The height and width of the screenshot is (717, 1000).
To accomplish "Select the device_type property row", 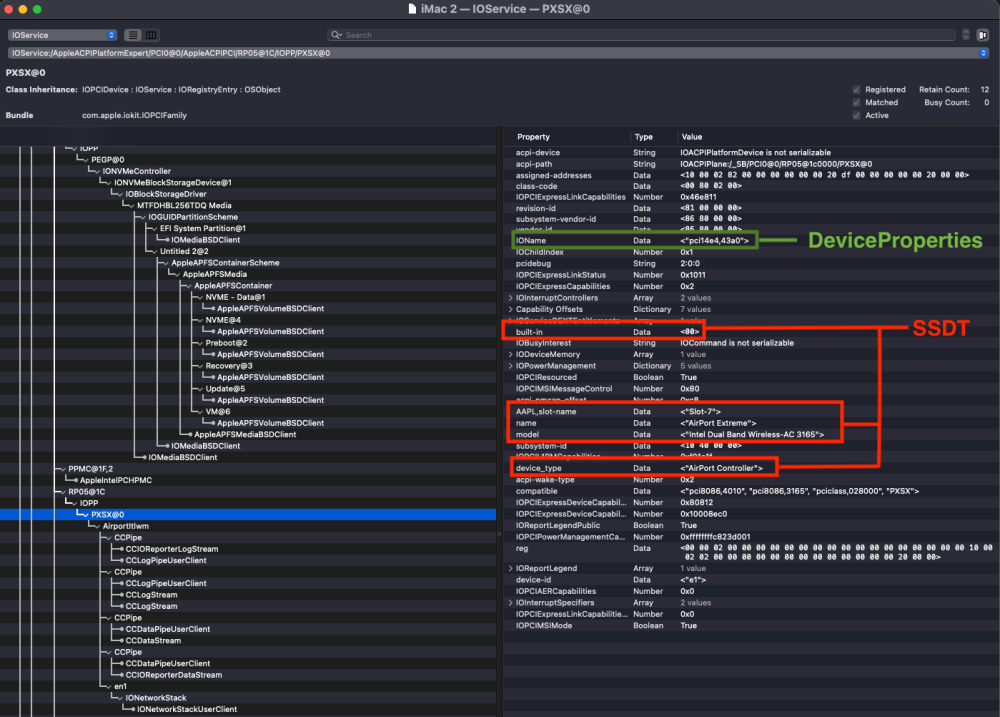I will point(752,468).
